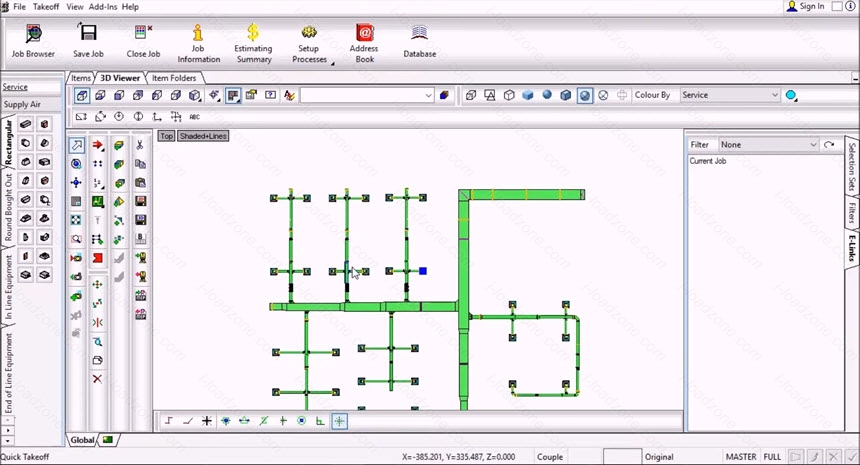
Task: Open the Database
Action: pyautogui.click(x=420, y=41)
